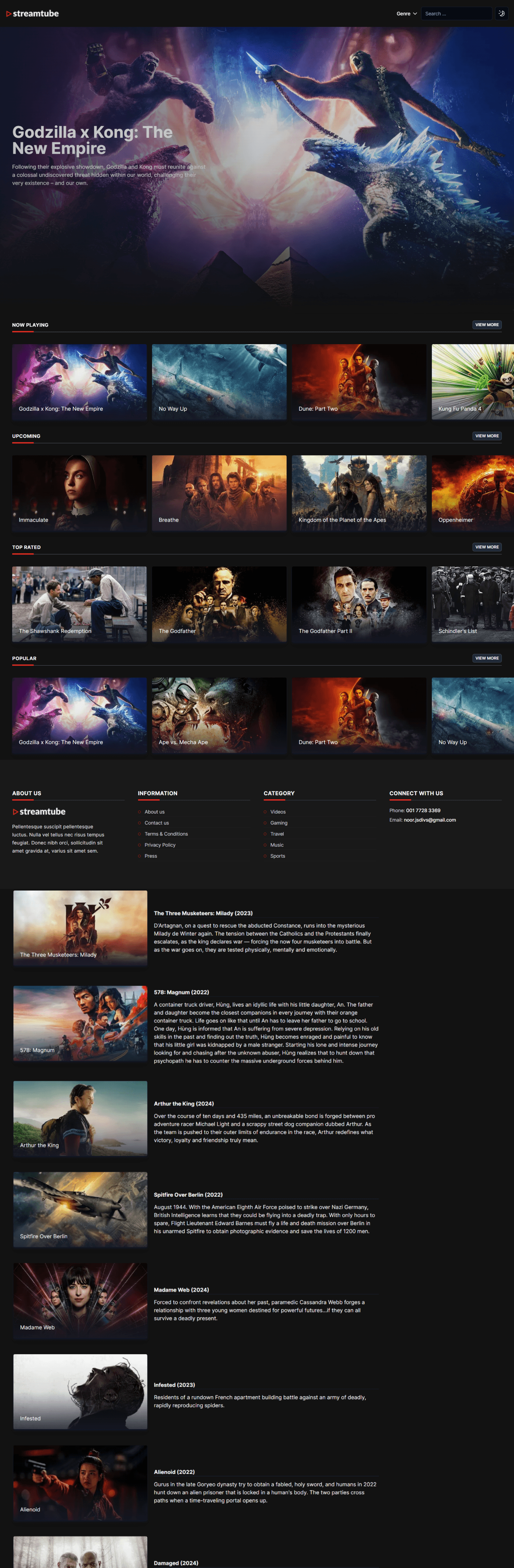
Task: Open Godzilla x Kong card in Now Playing
Action: pyautogui.click(x=79, y=382)
